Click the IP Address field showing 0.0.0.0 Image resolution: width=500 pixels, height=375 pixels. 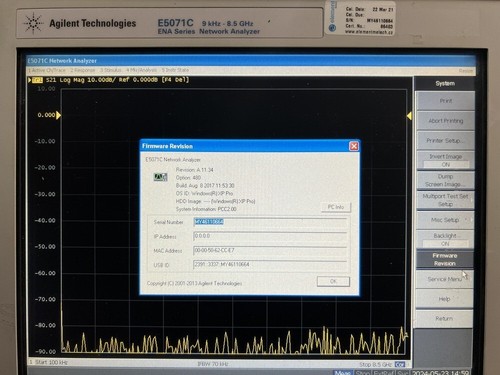(270, 236)
